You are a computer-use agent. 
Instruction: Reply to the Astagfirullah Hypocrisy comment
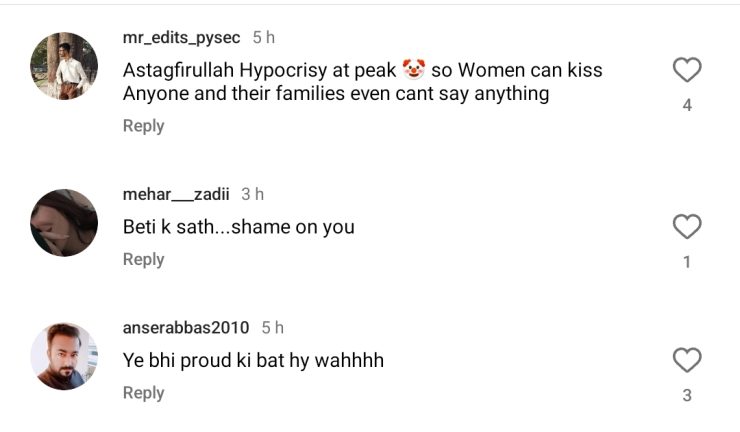pos(143,126)
